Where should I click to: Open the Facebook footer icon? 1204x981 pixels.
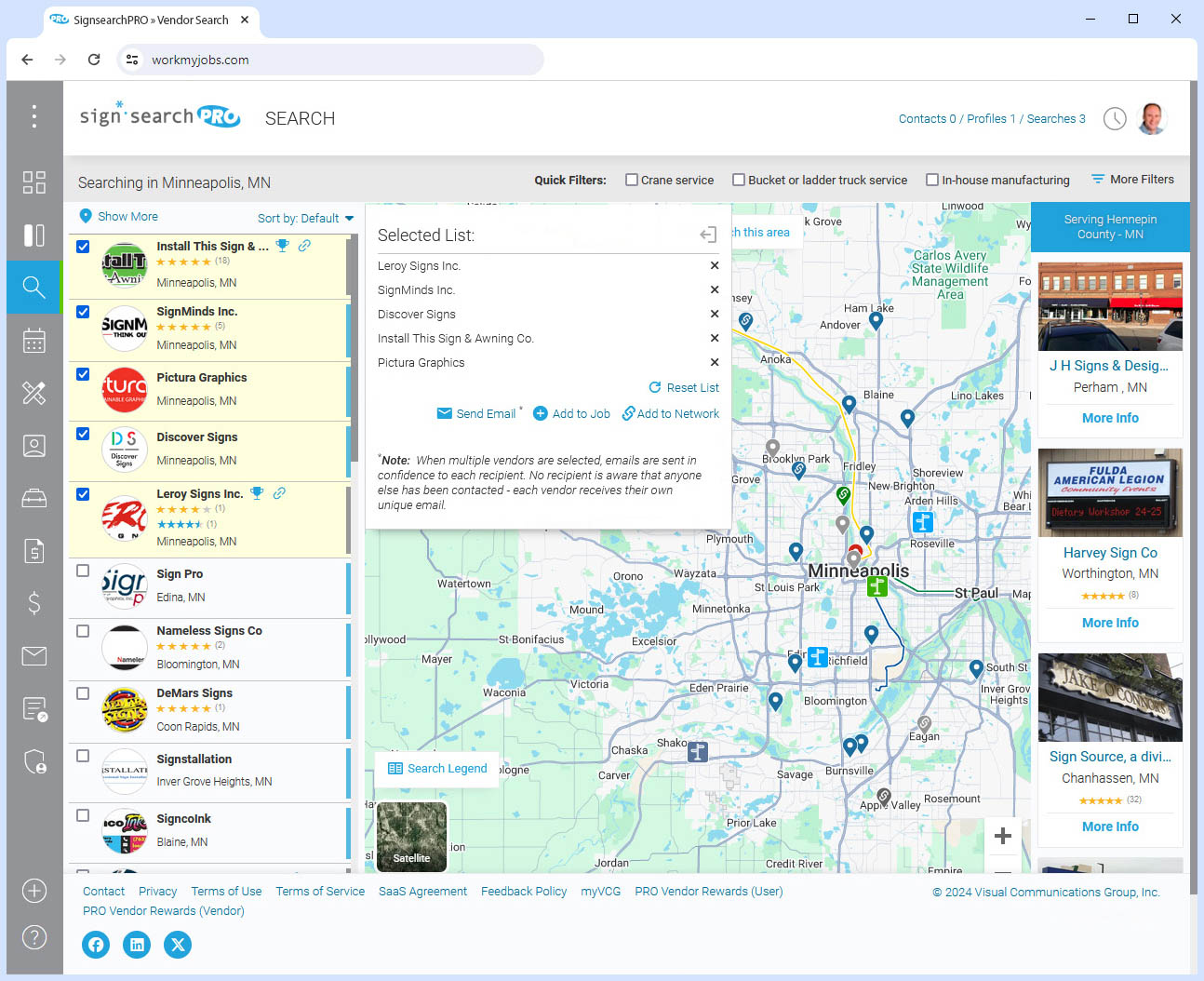coord(96,945)
